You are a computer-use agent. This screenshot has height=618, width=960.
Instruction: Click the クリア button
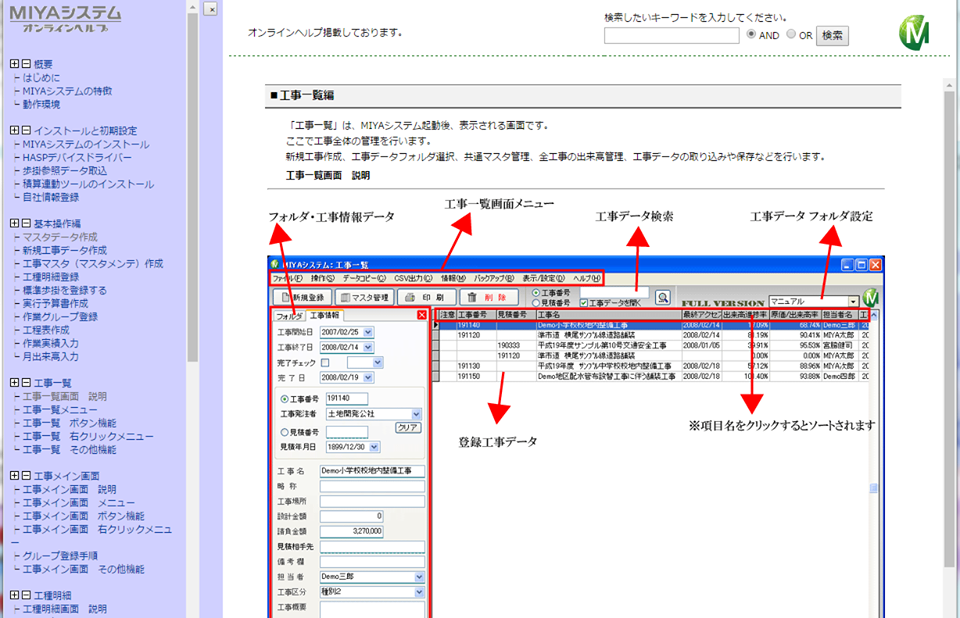(x=408, y=428)
